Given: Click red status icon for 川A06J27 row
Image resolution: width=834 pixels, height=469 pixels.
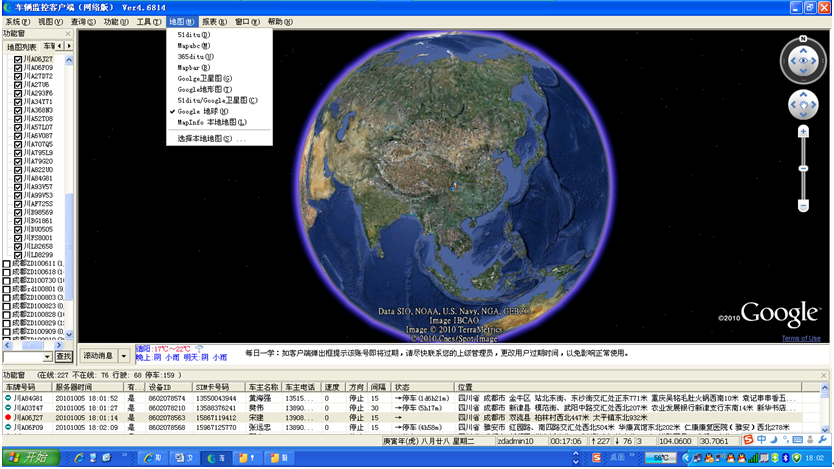Looking at the screenshot, I should click(8, 417).
